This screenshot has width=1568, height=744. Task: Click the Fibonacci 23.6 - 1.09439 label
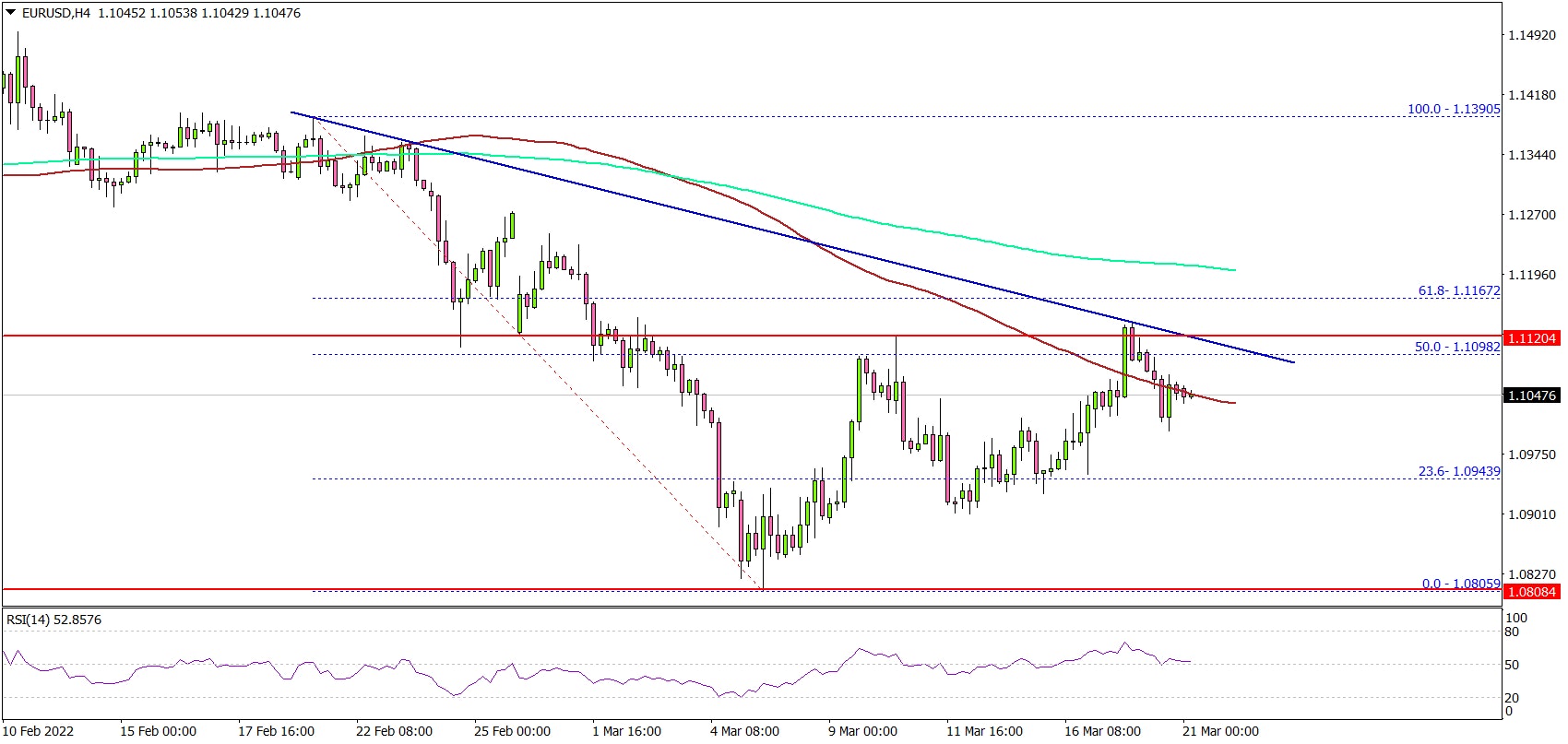(1458, 471)
